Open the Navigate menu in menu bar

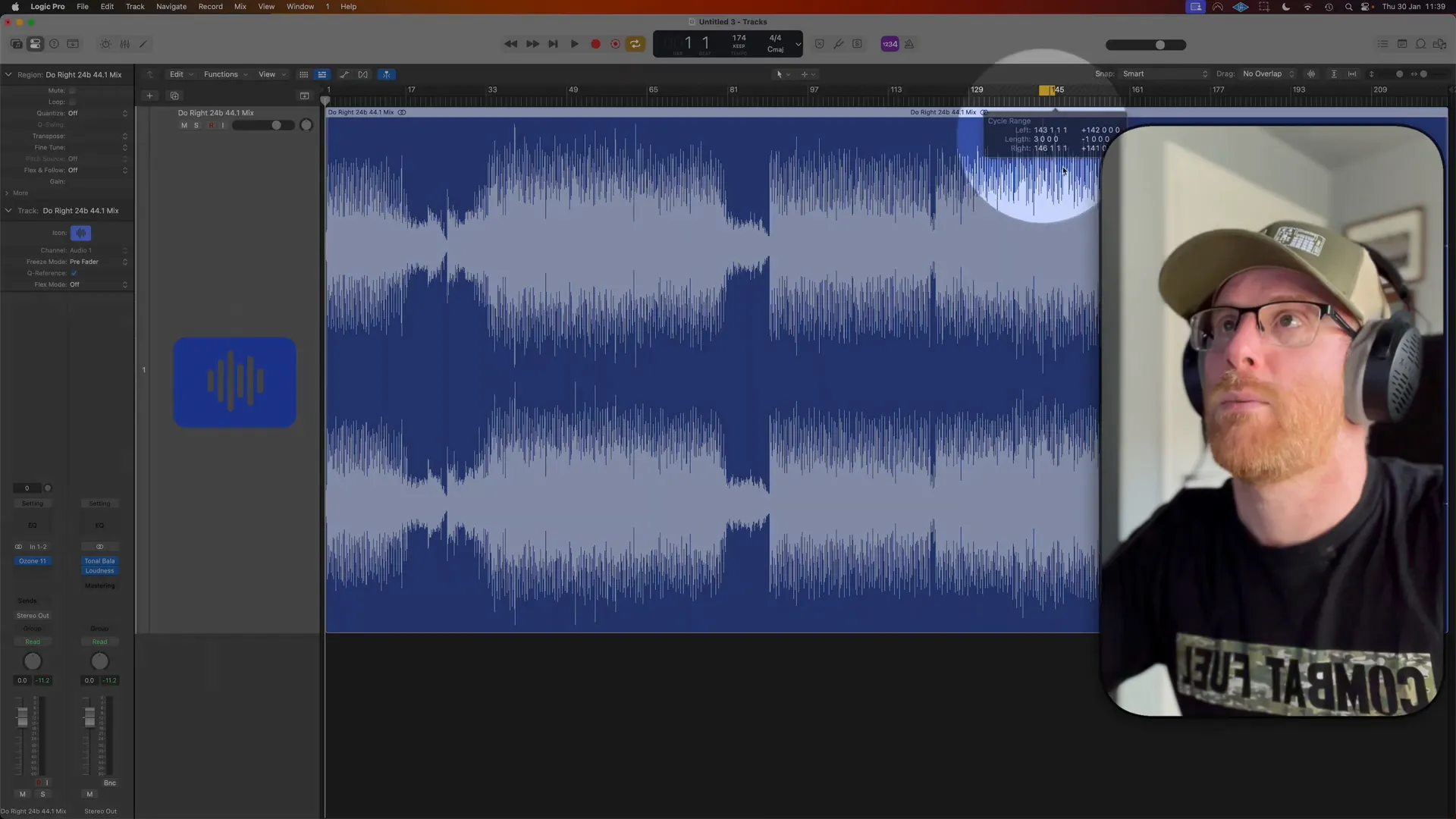(x=171, y=7)
